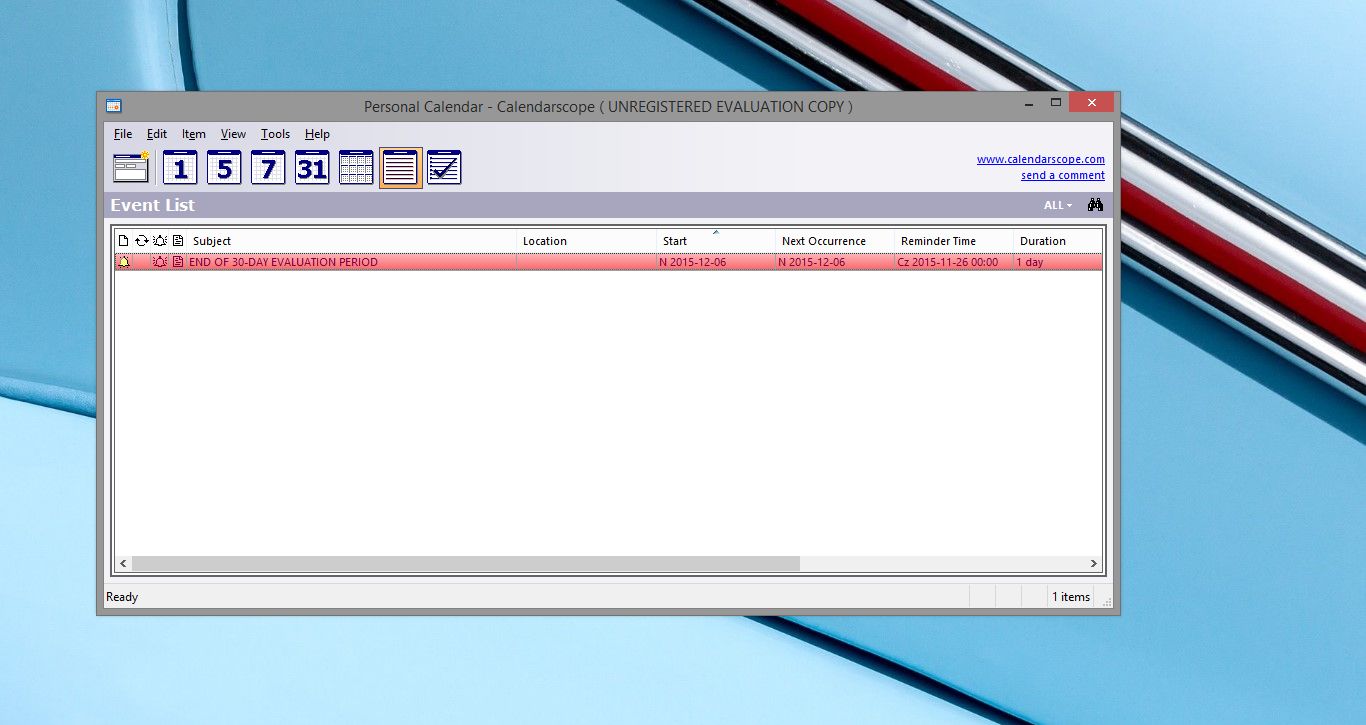Image resolution: width=1366 pixels, height=725 pixels.
Task: Click the binoculars find icon
Action: tap(1095, 205)
